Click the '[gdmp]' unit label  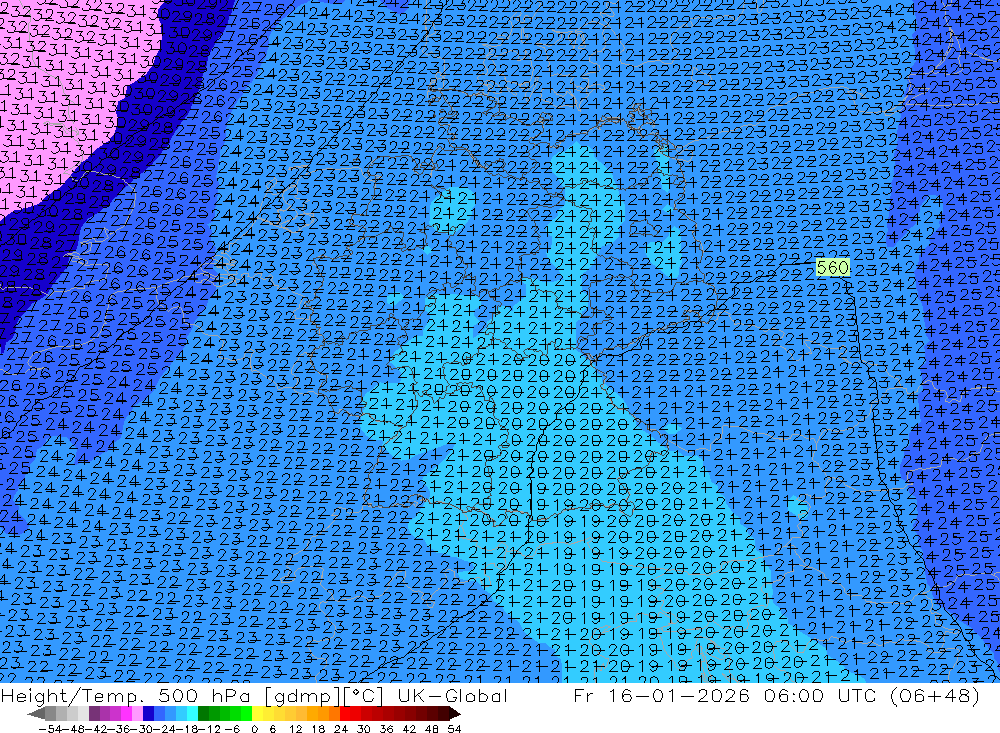click(x=302, y=695)
